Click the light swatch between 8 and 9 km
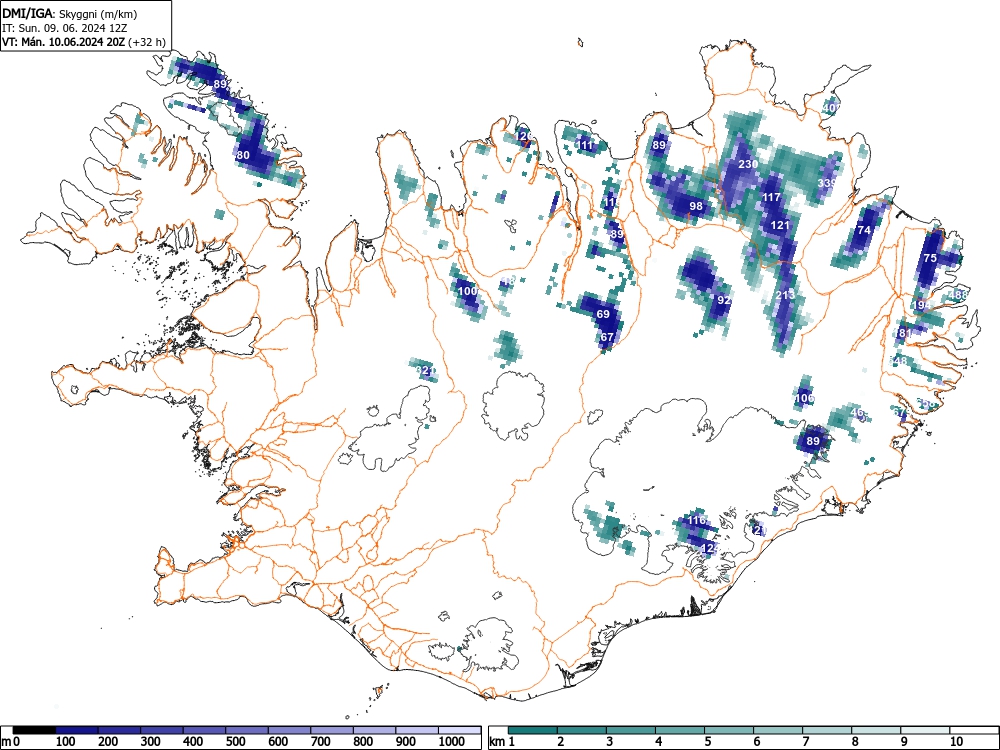 pyautogui.click(x=876, y=730)
